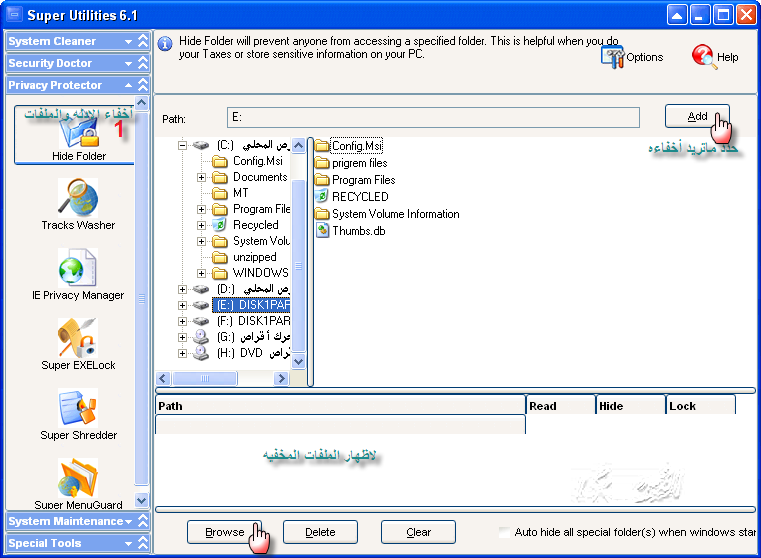
Task: Select the MT folder in tree
Action: [x=231, y=193]
